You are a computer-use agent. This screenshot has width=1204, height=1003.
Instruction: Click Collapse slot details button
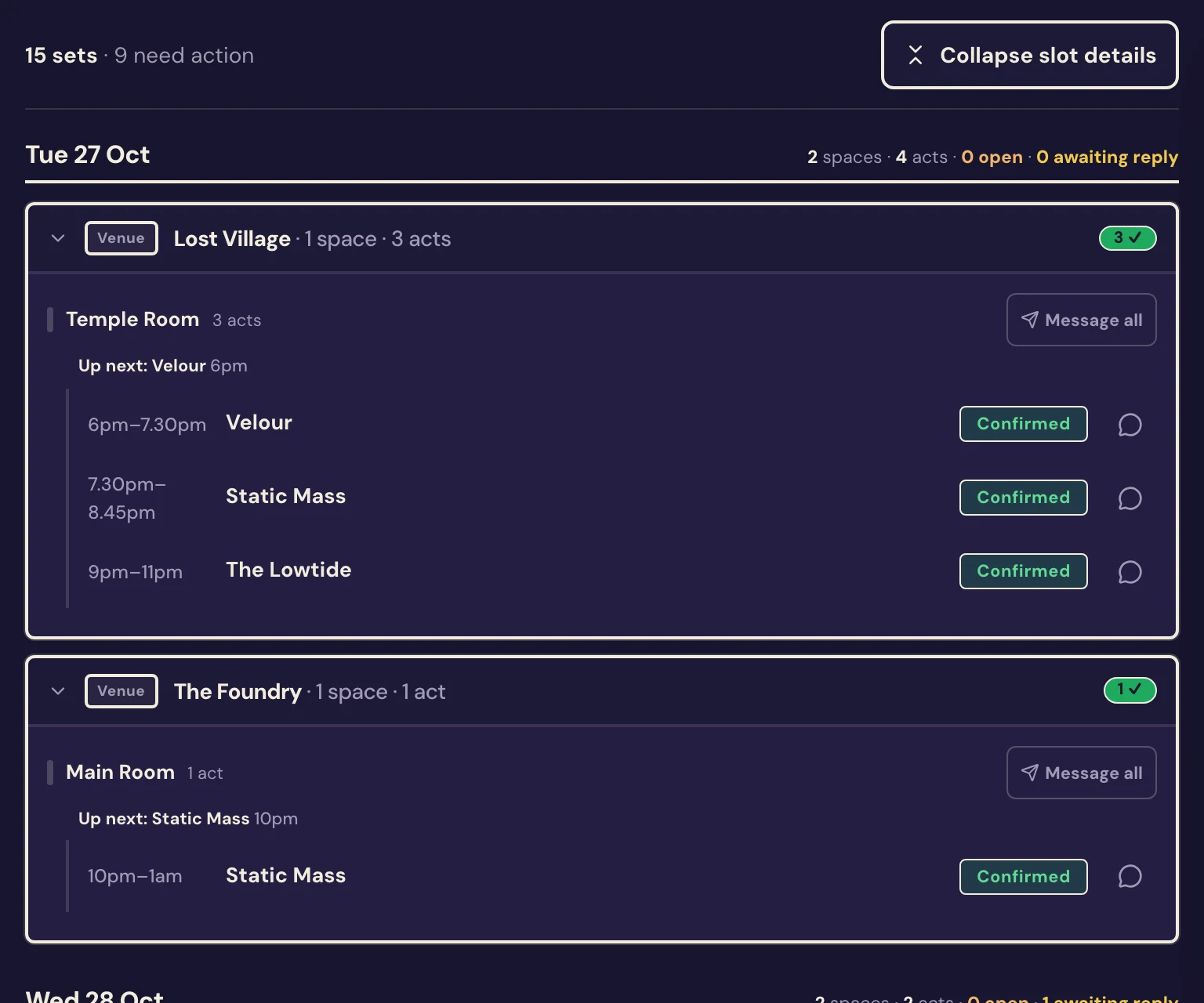(x=1030, y=55)
